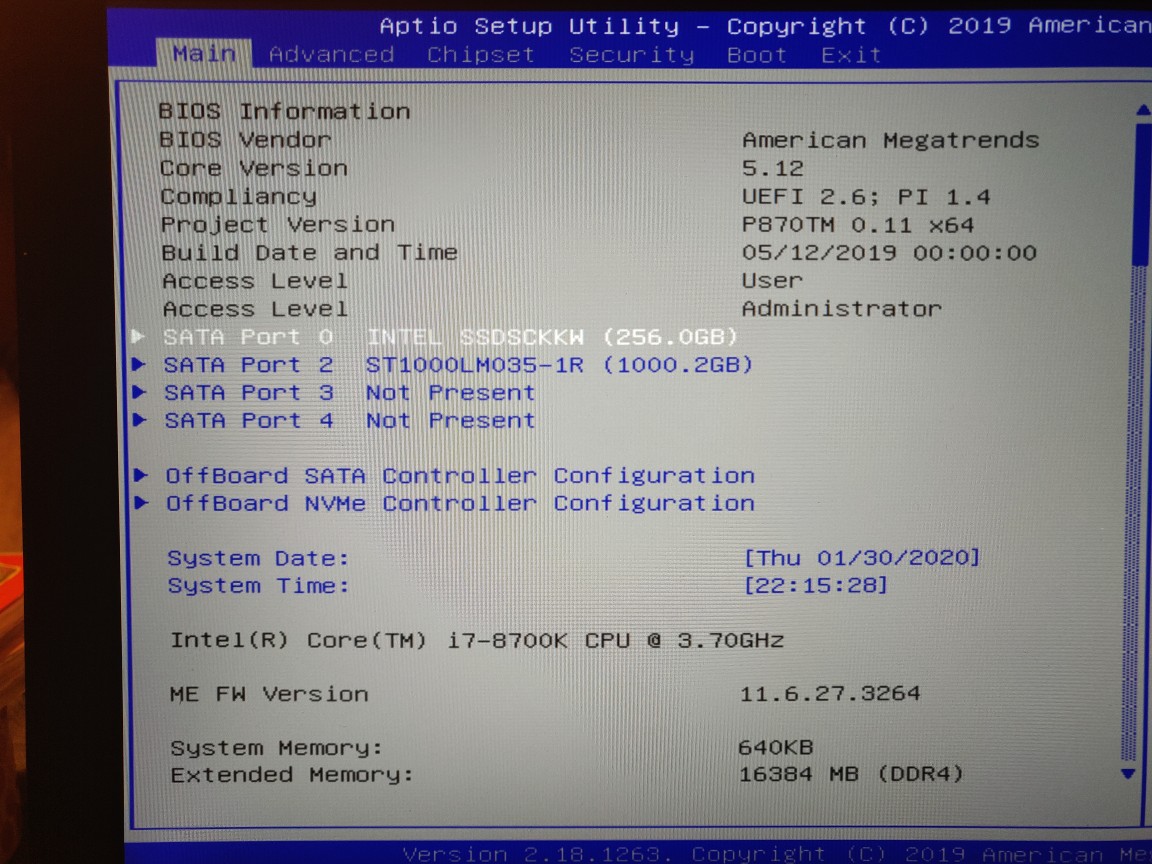This screenshot has height=864, width=1152.
Task: Select the System Date label
Action: [258, 558]
